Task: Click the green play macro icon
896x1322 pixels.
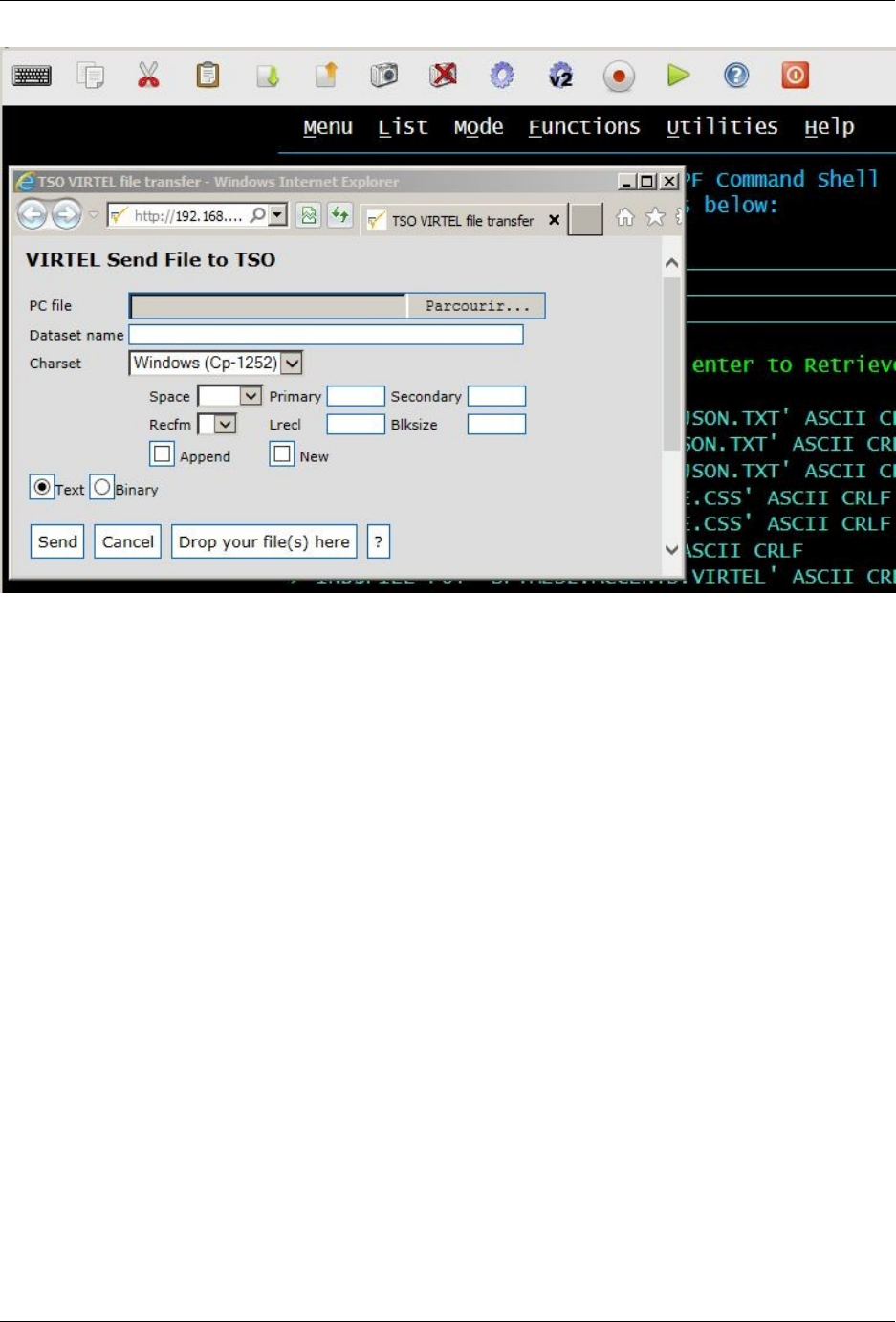Action: click(x=678, y=75)
